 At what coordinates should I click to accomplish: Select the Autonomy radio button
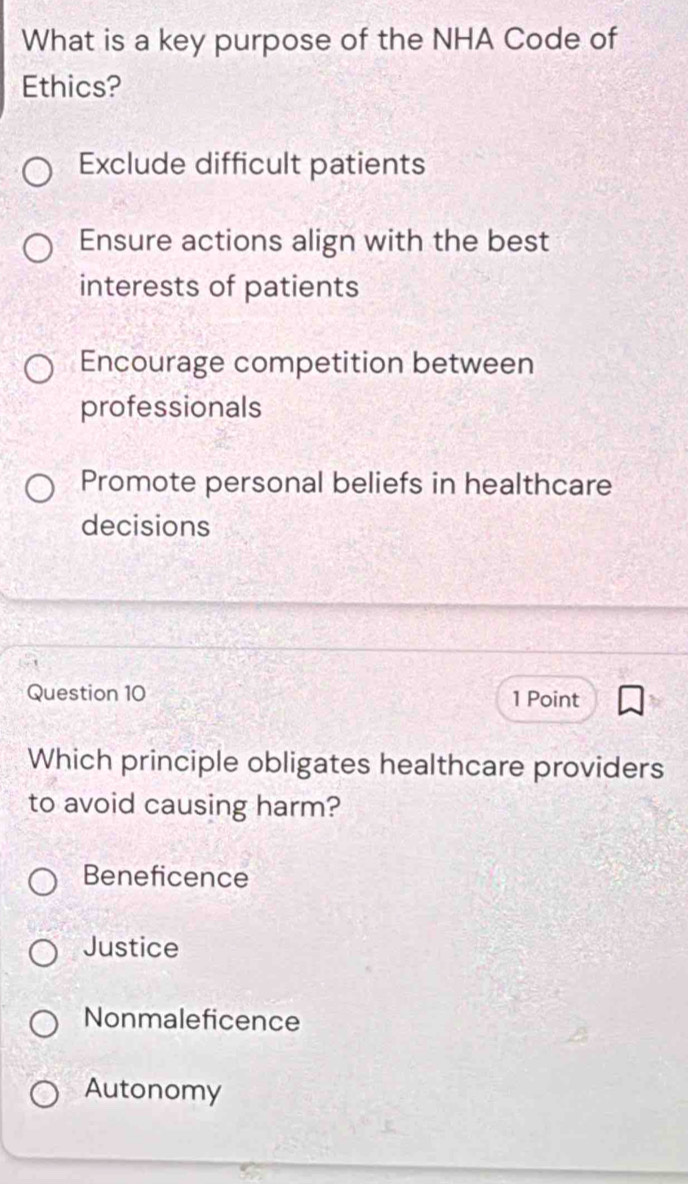point(44,1096)
